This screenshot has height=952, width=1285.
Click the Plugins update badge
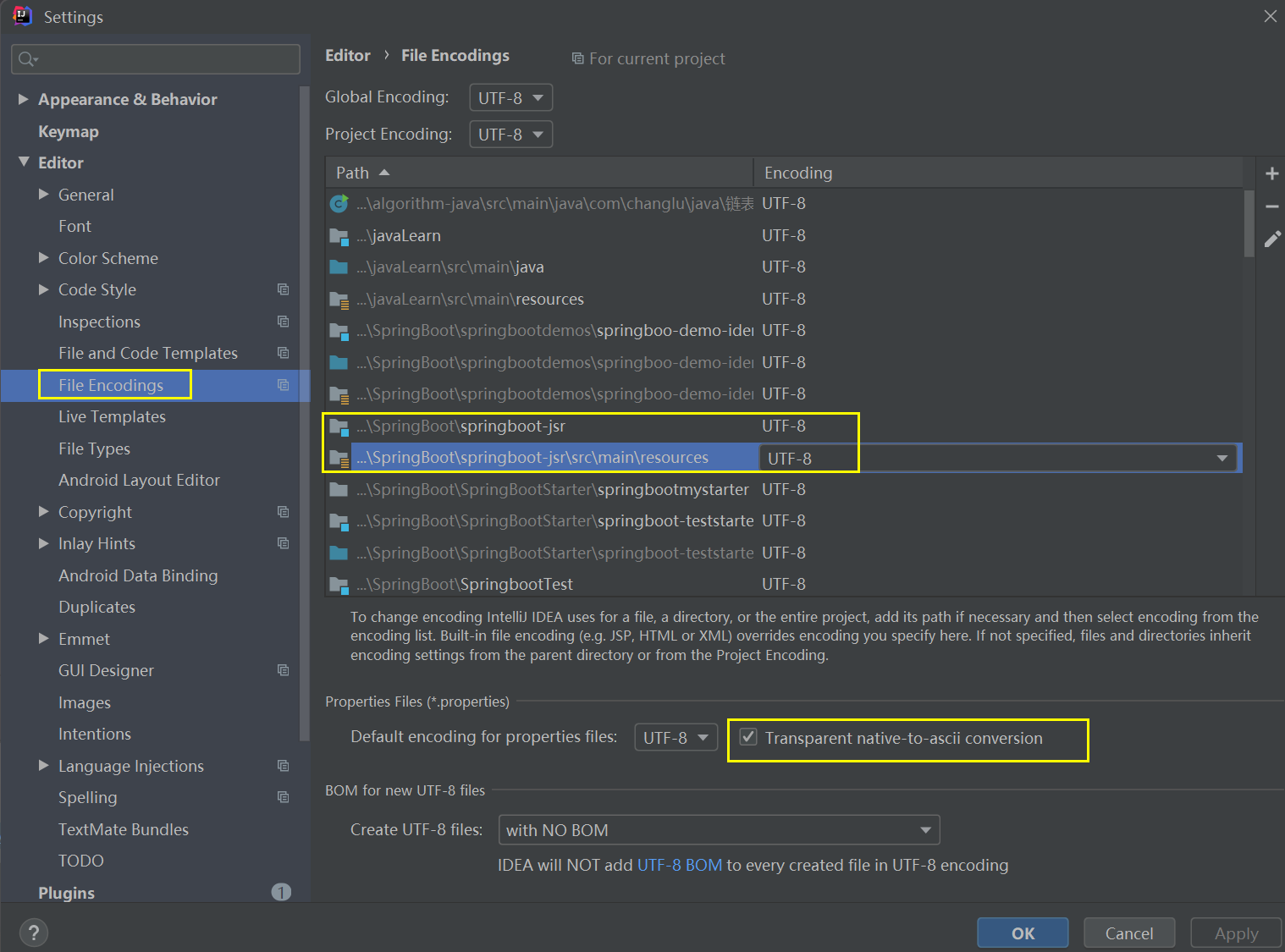(281, 892)
